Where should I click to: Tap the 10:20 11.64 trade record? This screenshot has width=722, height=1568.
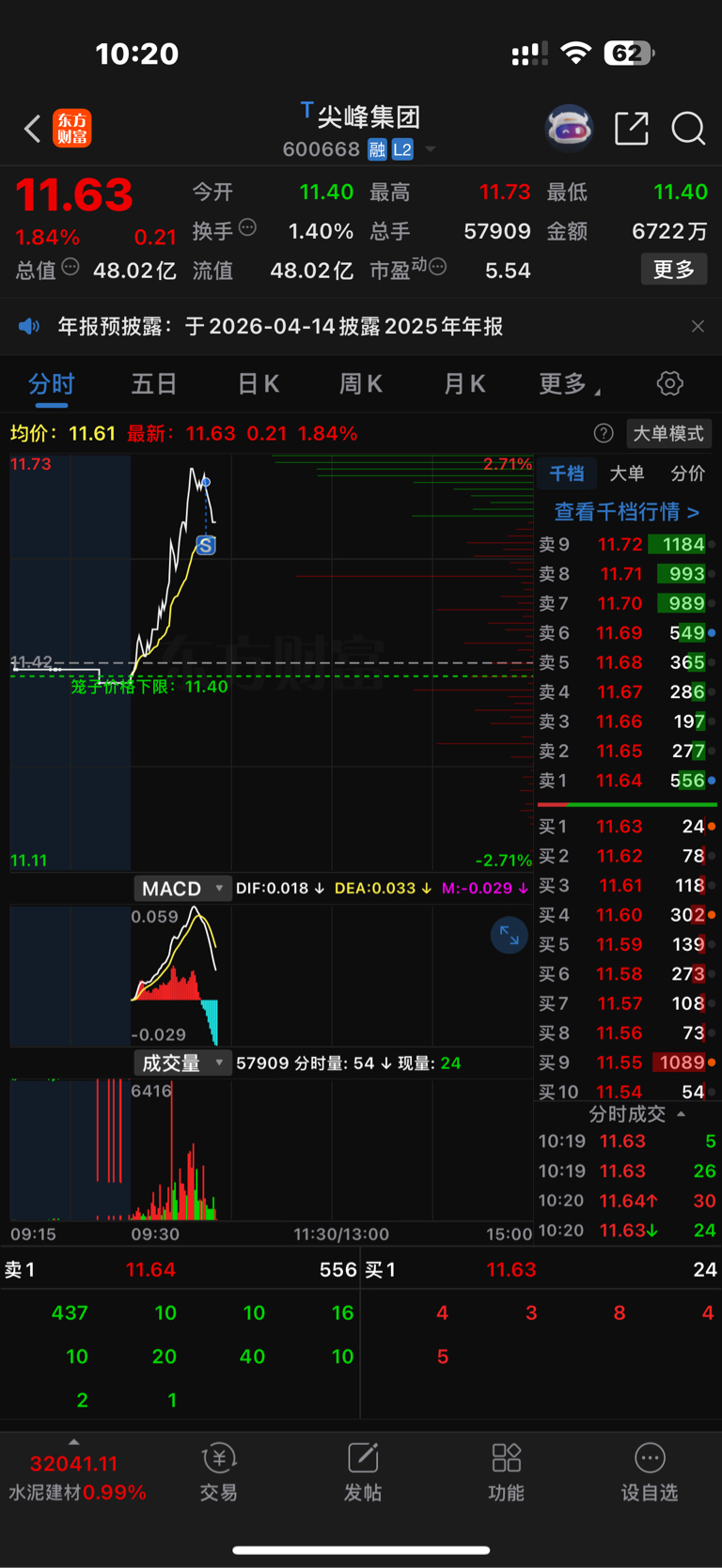[627, 1201]
